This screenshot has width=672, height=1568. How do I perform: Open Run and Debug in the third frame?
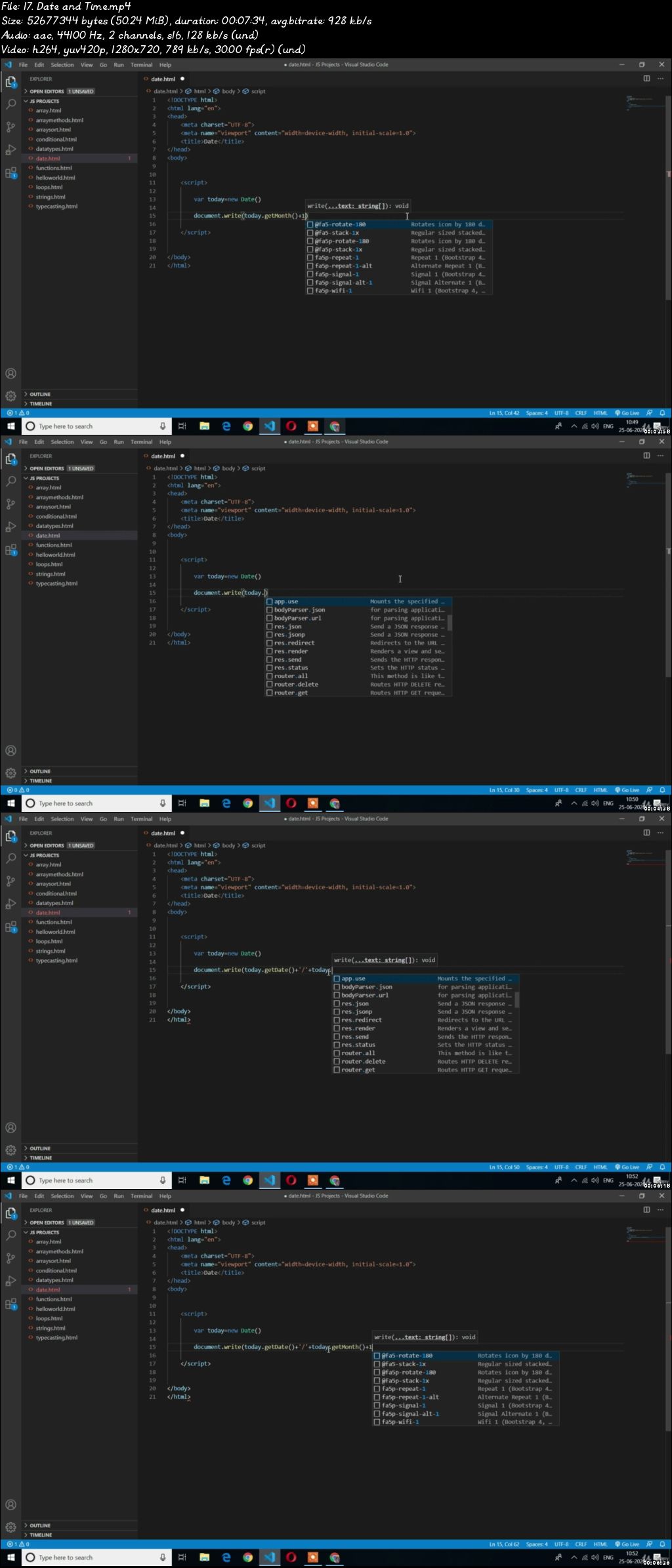click(x=10, y=904)
